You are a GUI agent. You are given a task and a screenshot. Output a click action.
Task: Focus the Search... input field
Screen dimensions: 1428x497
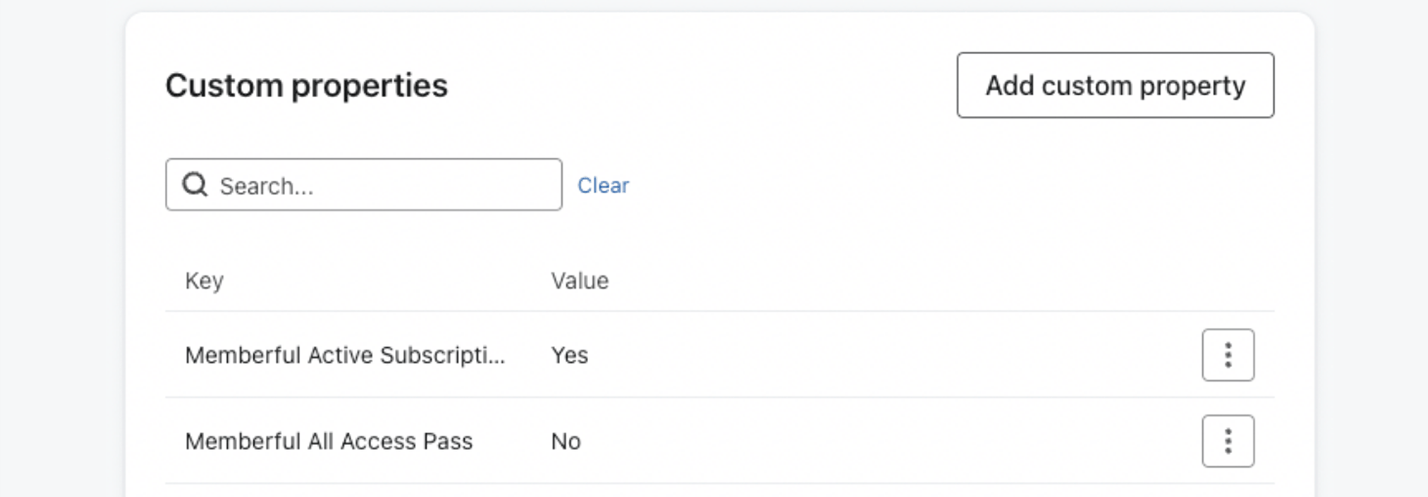click(380, 185)
